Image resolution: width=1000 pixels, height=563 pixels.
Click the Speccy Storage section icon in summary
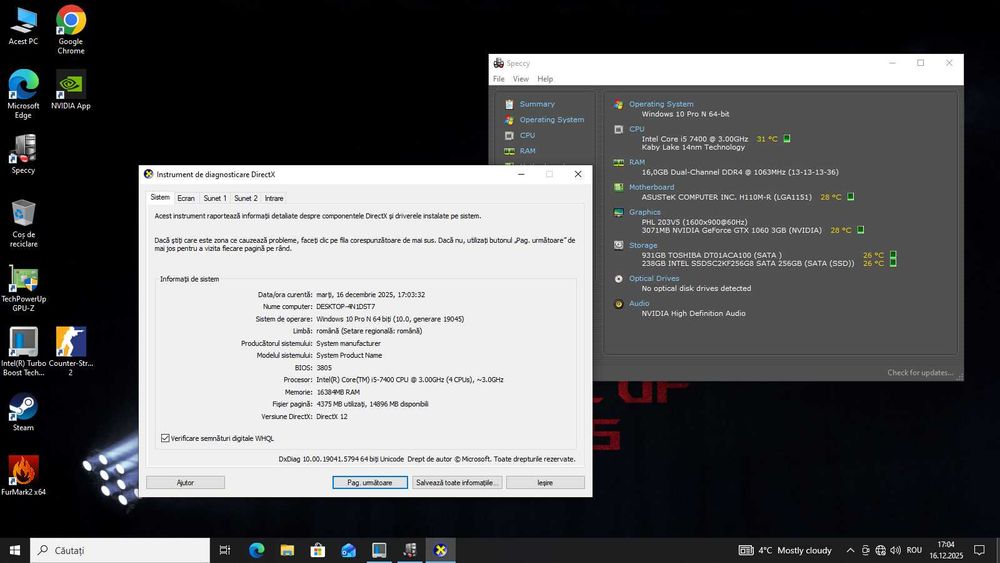click(x=618, y=245)
